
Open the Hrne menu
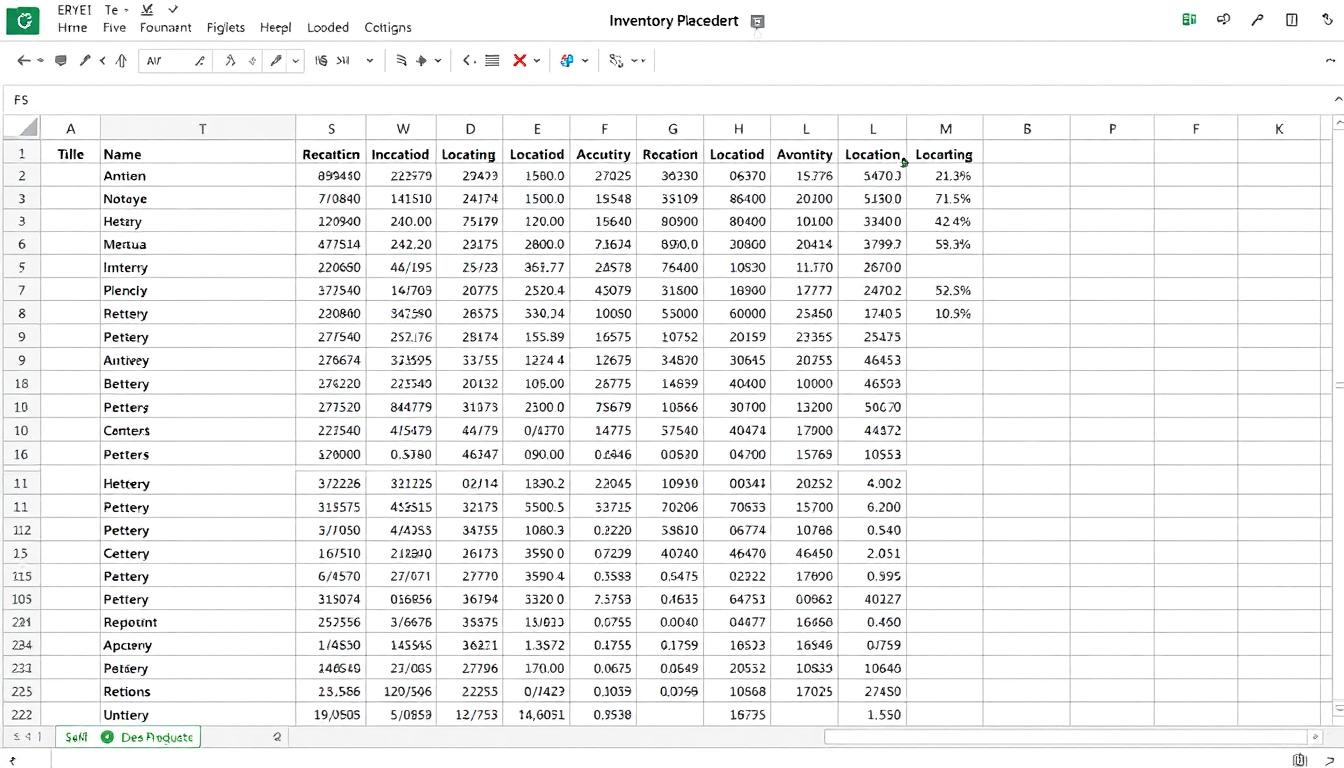tap(72, 28)
